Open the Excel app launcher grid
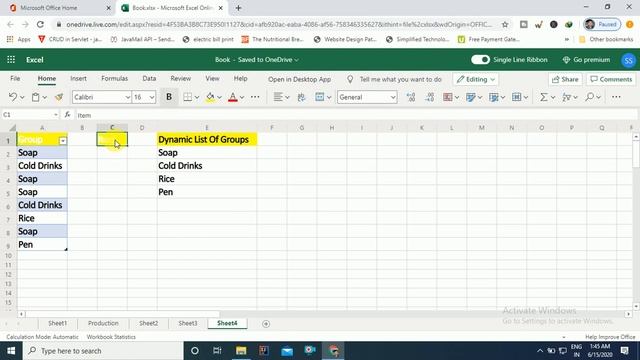The height and width of the screenshot is (360, 640). 11,60
